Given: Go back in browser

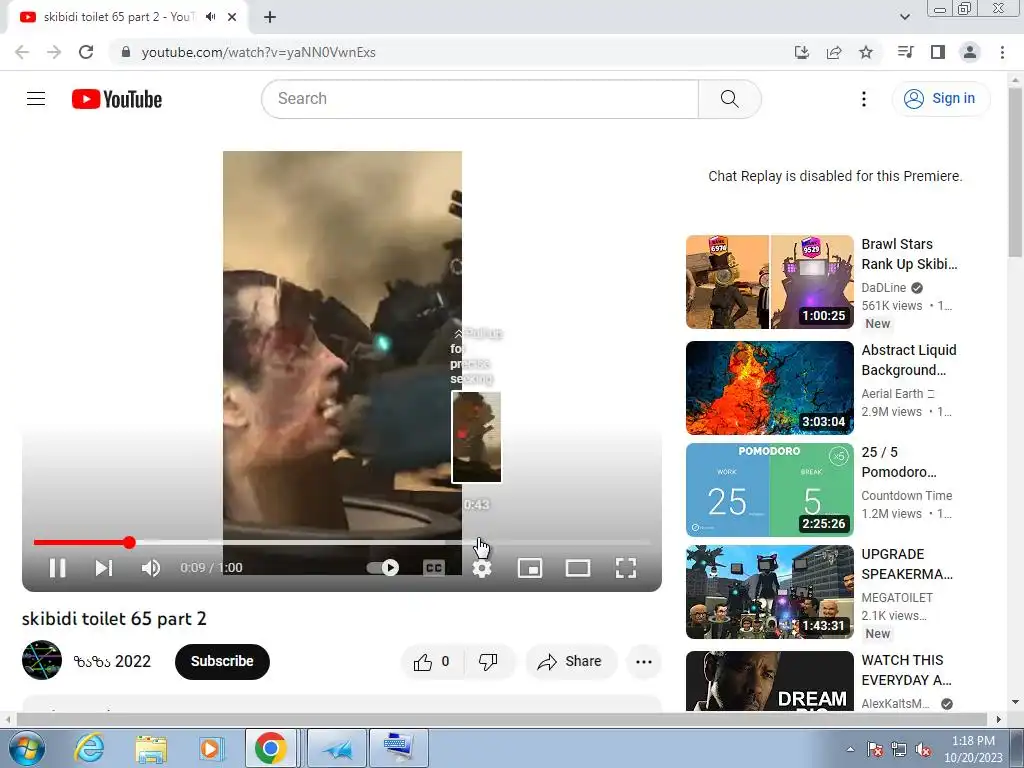Looking at the screenshot, I should coord(22,52).
